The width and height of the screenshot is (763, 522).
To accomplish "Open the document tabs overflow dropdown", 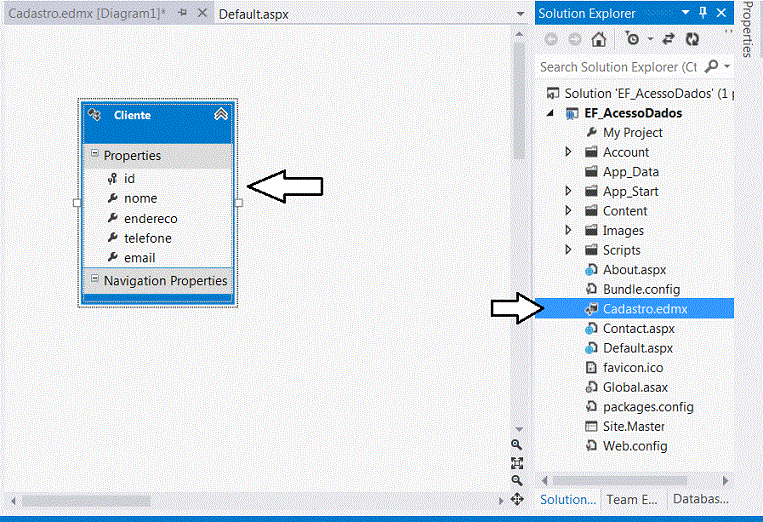I will (520, 14).
